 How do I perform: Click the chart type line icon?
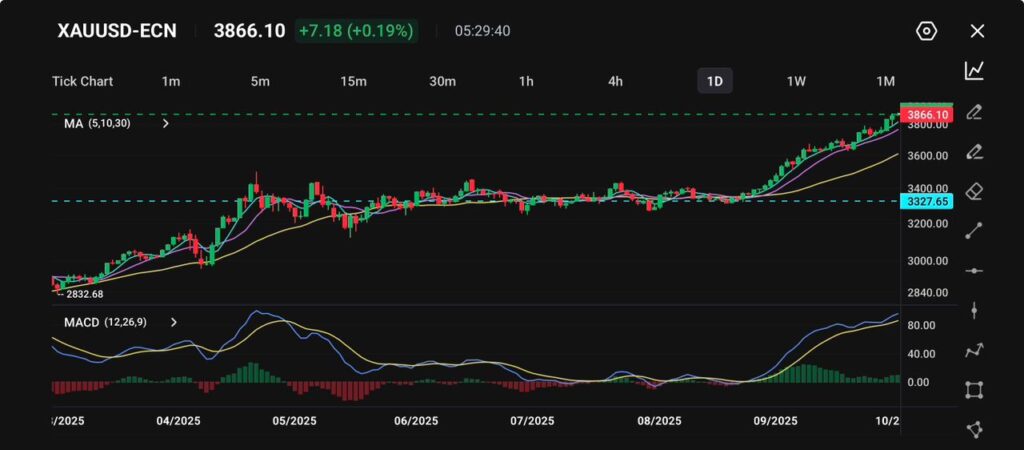(x=974, y=71)
